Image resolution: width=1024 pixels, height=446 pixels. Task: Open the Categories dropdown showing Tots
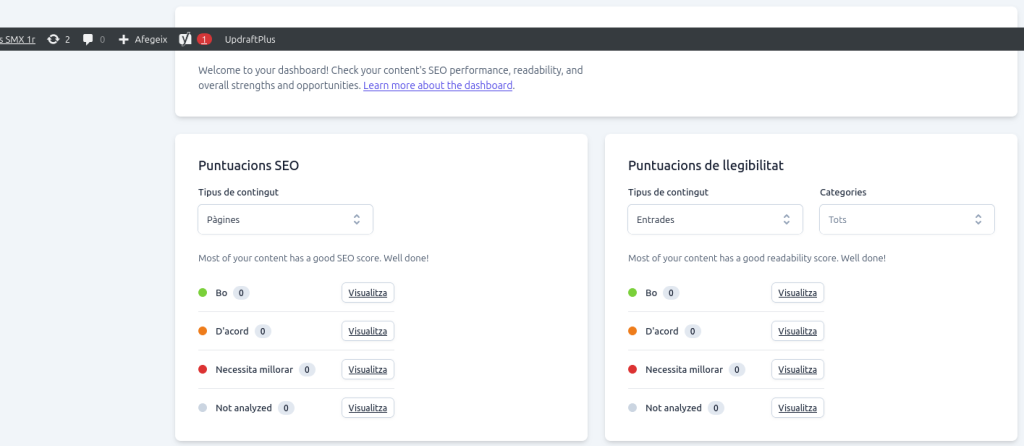[906, 219]
